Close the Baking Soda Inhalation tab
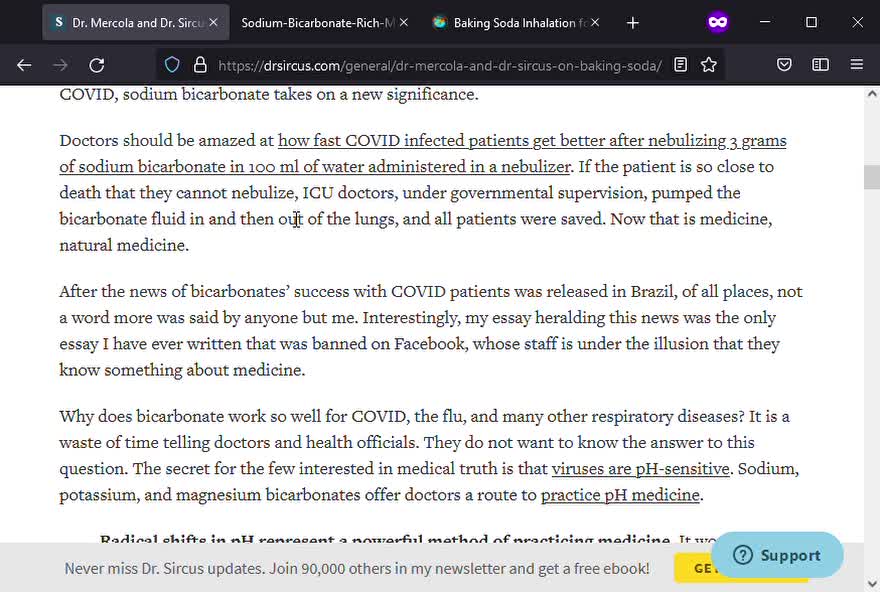Image resolution: width=880 pixels, height=592 pixels. click(595, 22)
